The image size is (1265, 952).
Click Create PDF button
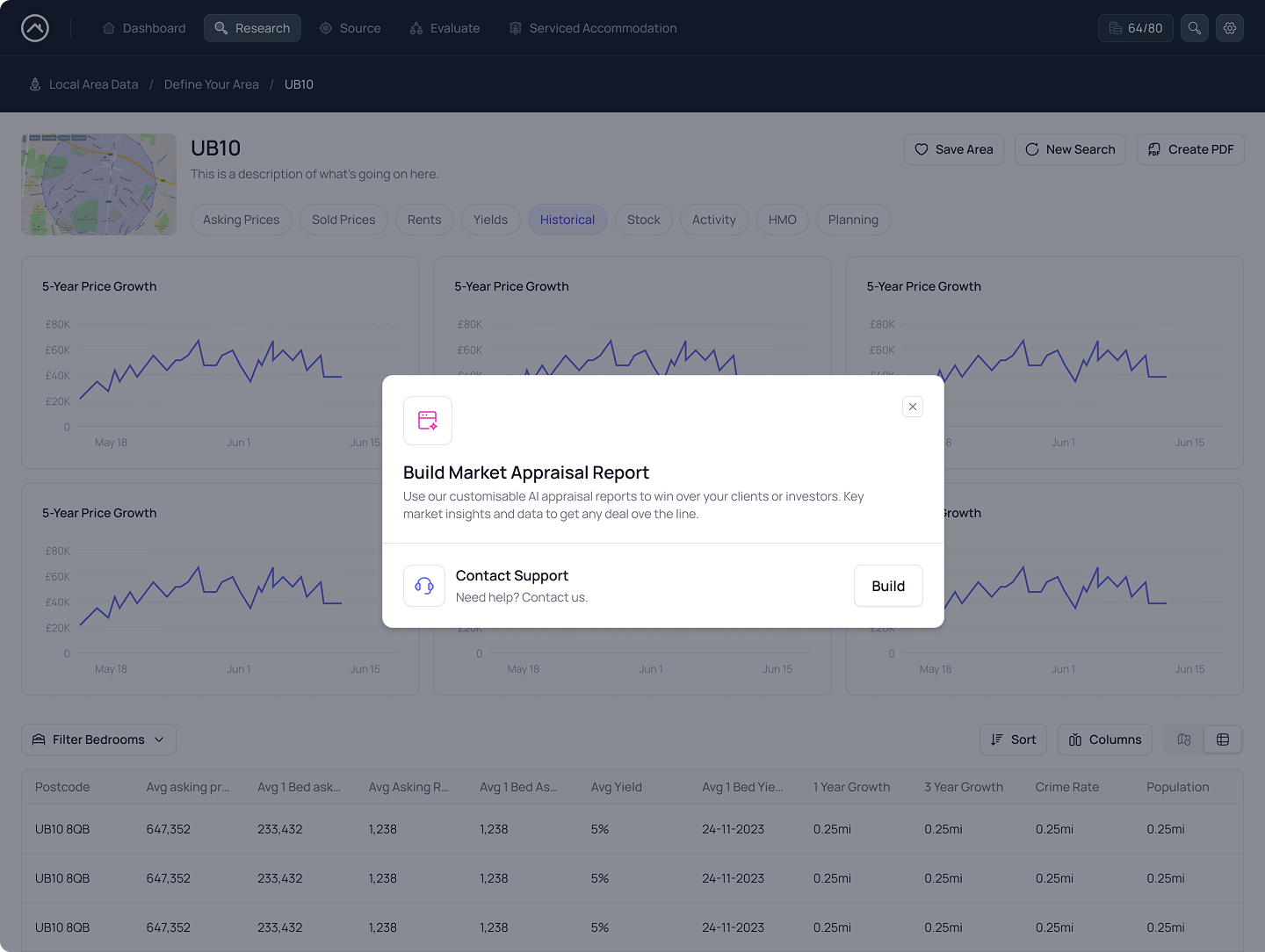[1190, 149]
